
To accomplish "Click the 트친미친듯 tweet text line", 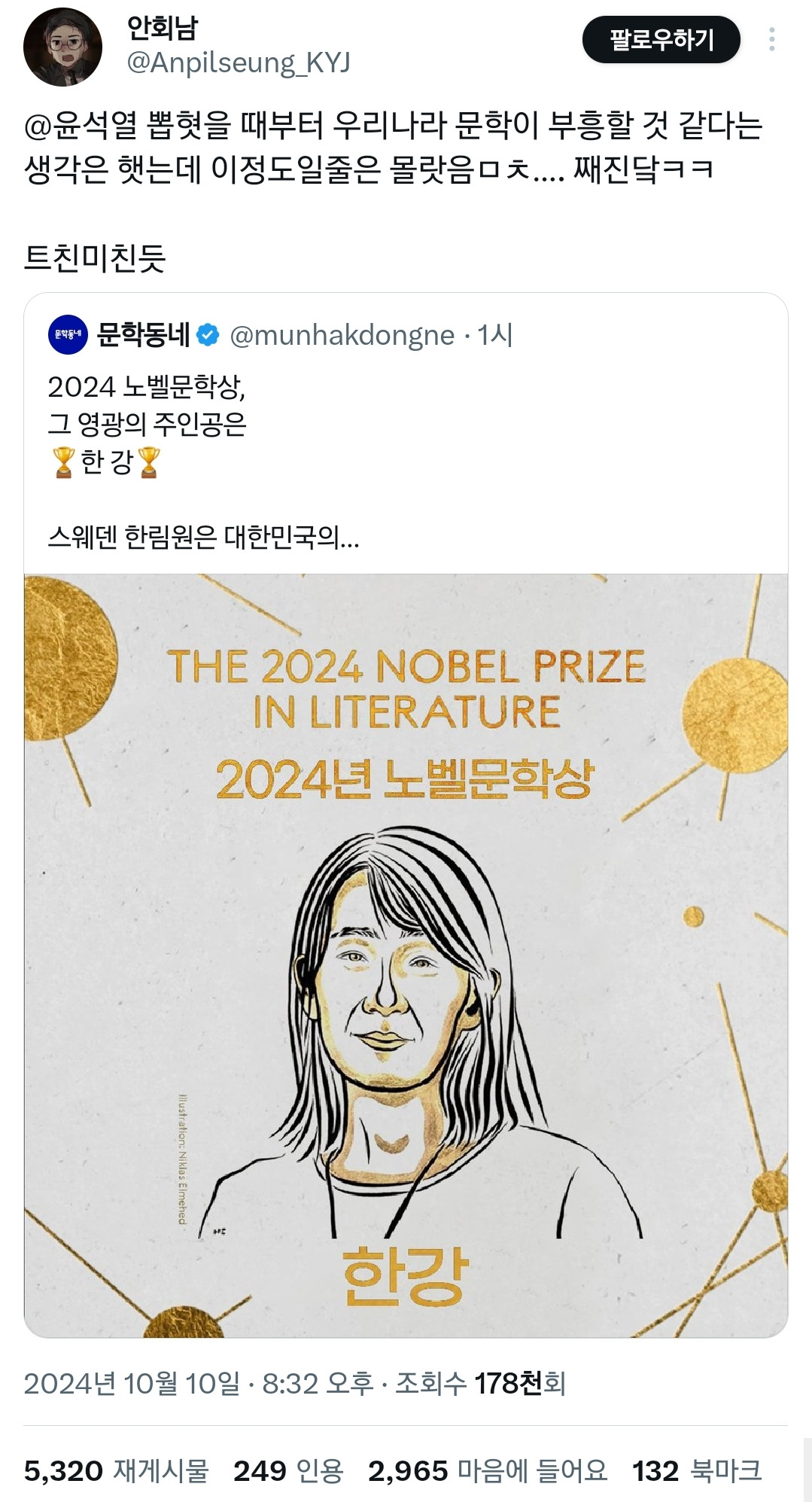I will tap(95, 257).
